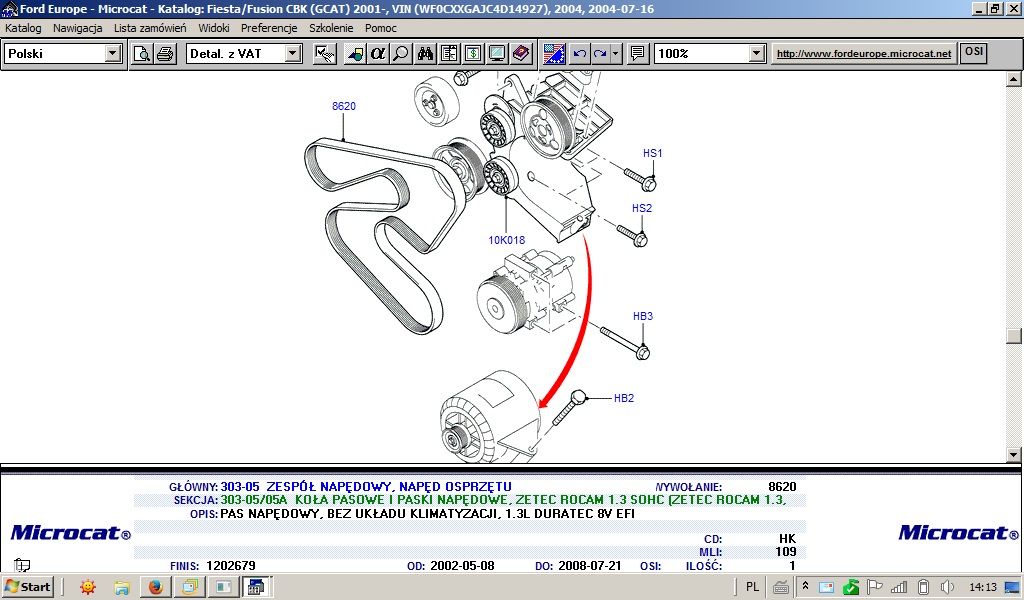The height and width of the screenshot is (600, 1024).
Task: Open the Szkolenie menu
Action: [x=331, y=28]
